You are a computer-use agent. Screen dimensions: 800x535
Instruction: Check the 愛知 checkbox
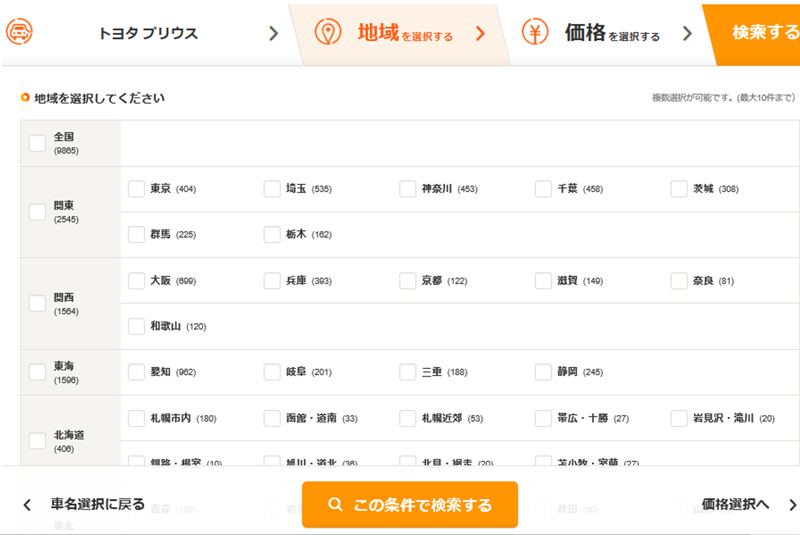(x=136, y=372)
